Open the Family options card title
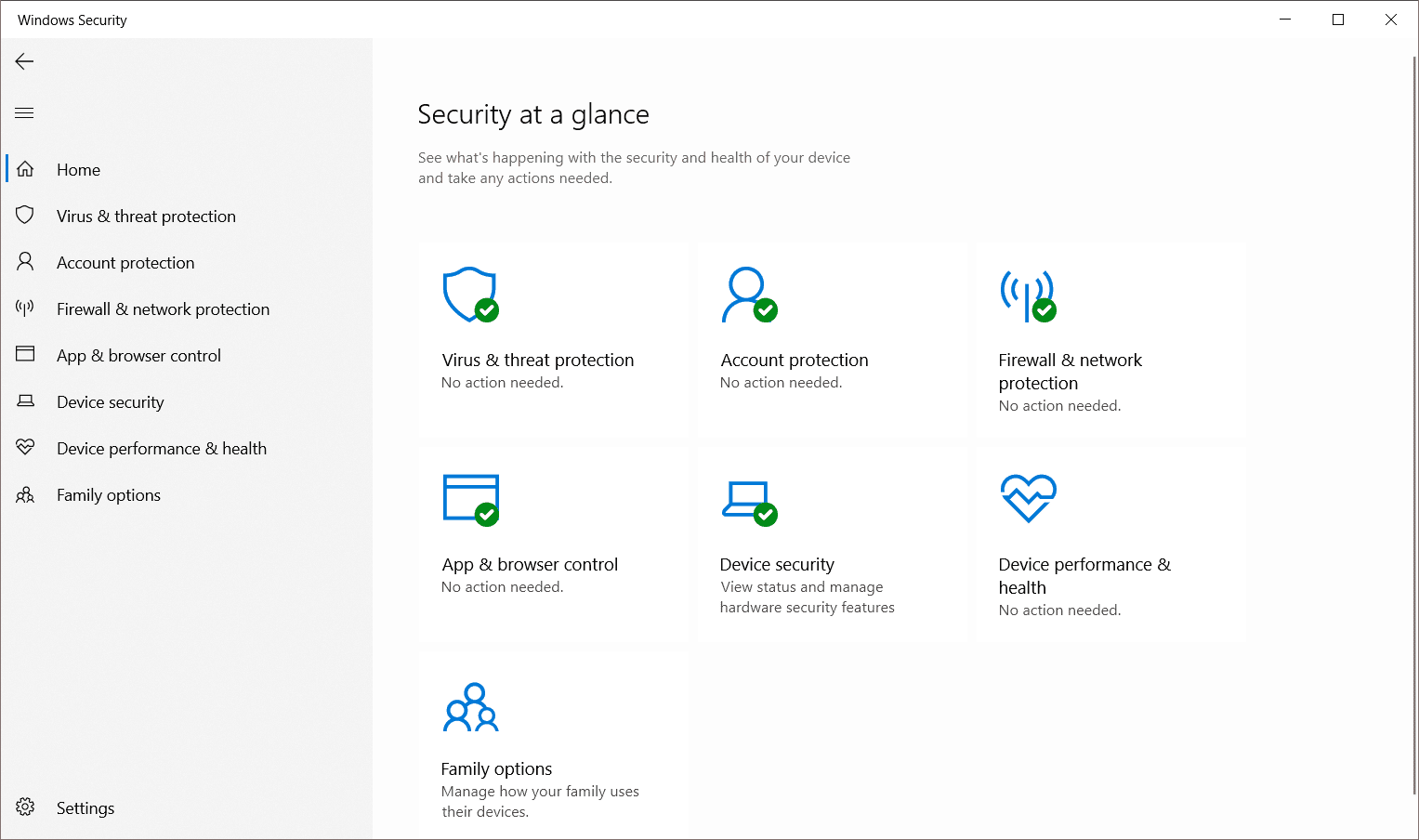 (x=496, y=768)
